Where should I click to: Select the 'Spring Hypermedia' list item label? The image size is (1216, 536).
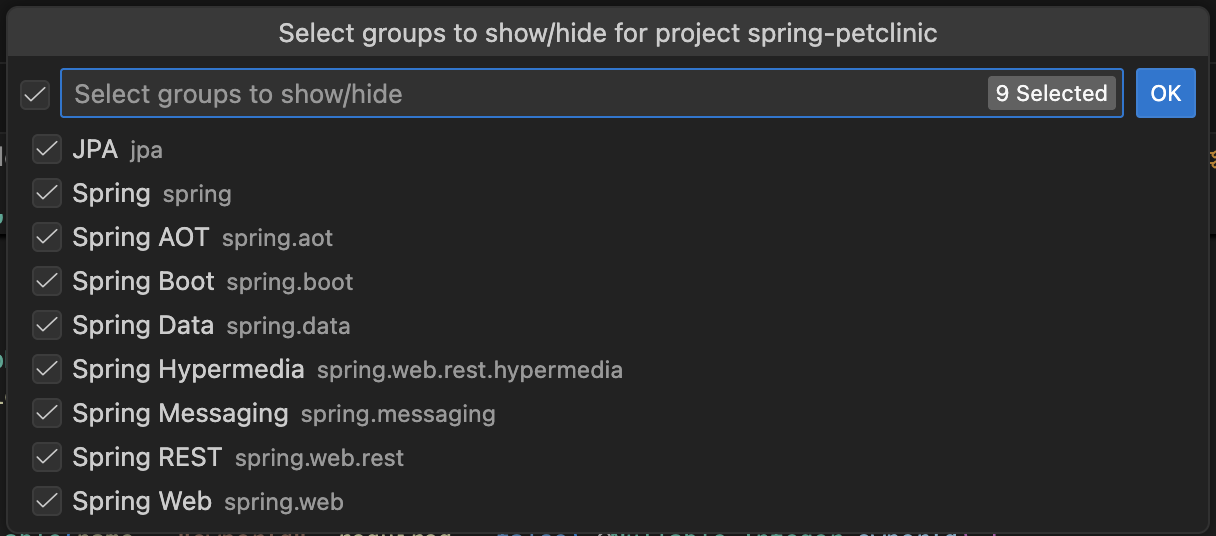188,369
